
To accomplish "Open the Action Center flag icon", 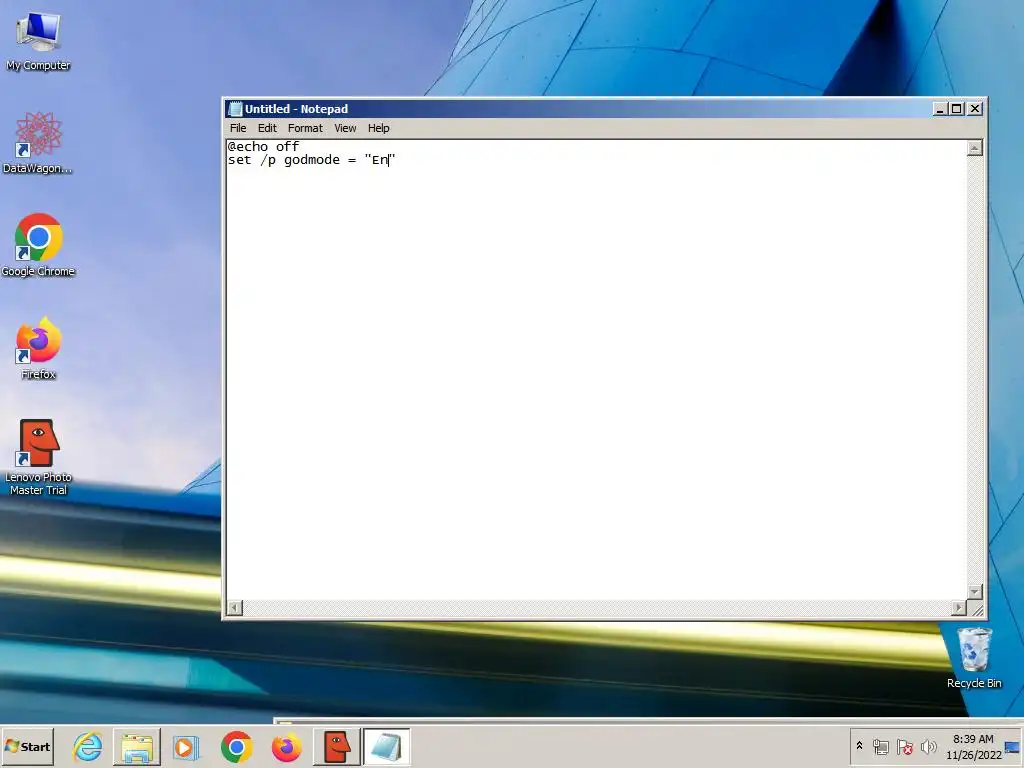I will (x=904, y=746).
